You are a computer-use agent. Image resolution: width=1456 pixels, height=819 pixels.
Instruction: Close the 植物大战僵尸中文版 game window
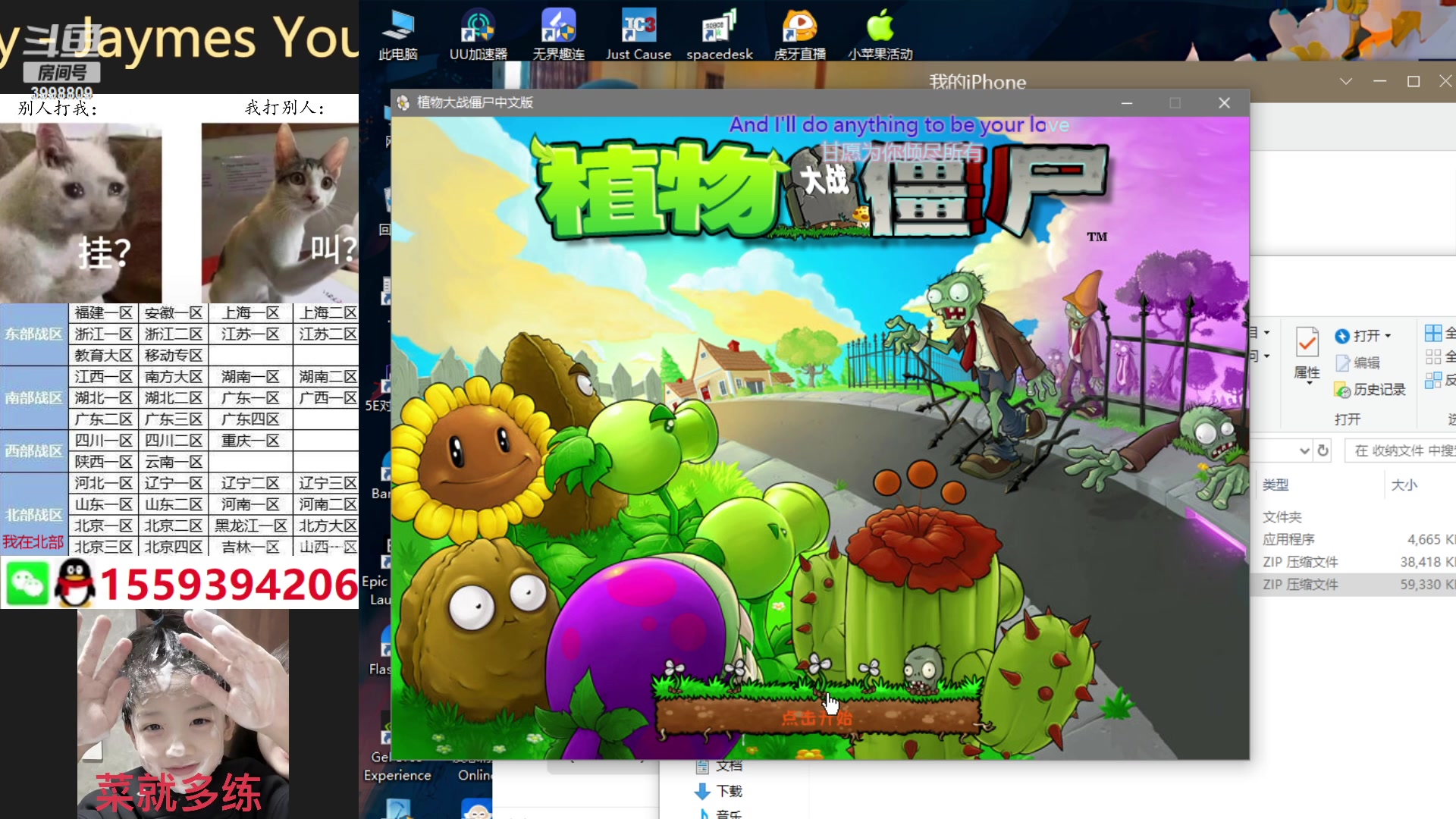pos(1224,102)
